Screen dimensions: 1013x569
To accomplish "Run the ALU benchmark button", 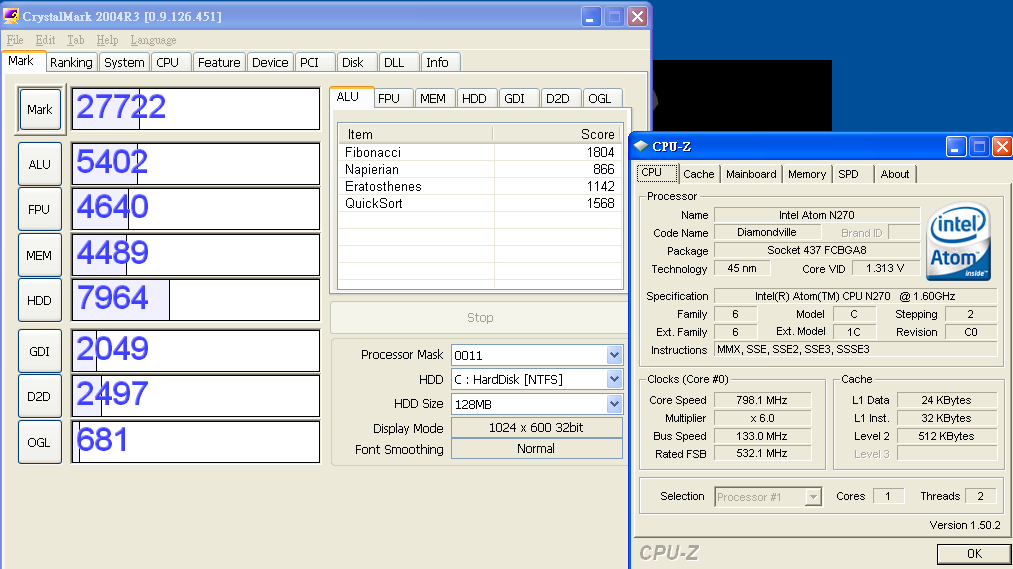I will (40, 164).
